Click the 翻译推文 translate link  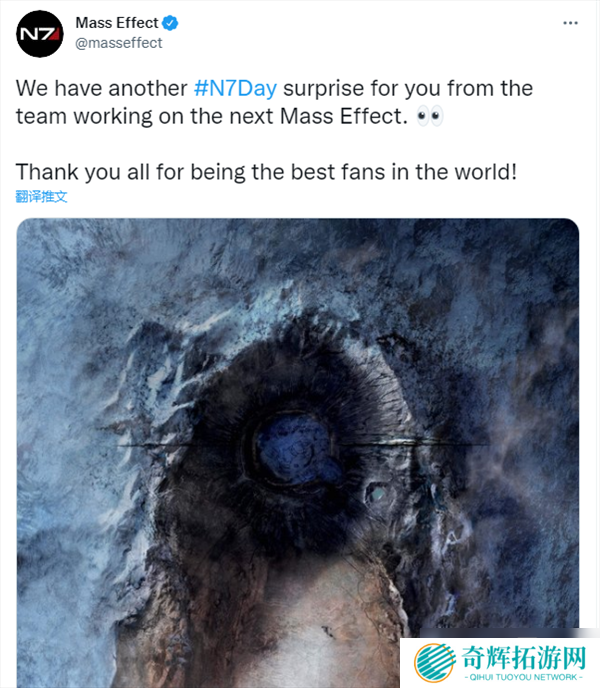41,196
